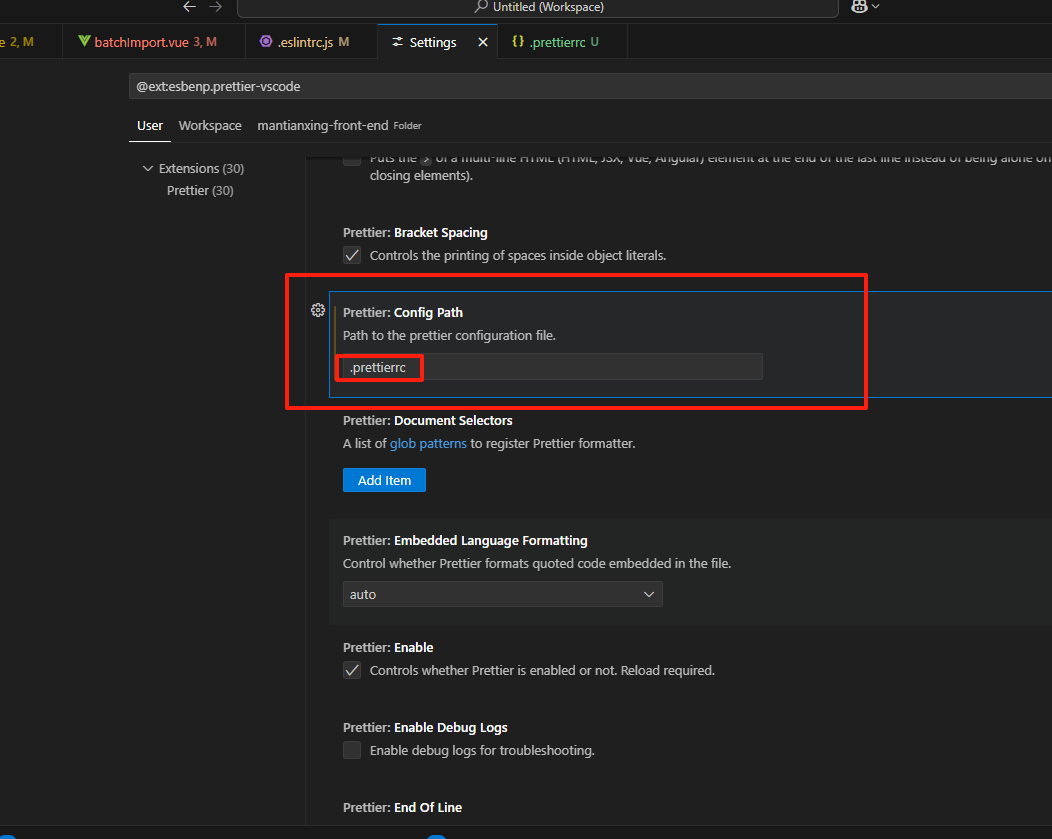Click the gear icon on the Settings tab
The image size is (1052, 839).
click(399, 42)
